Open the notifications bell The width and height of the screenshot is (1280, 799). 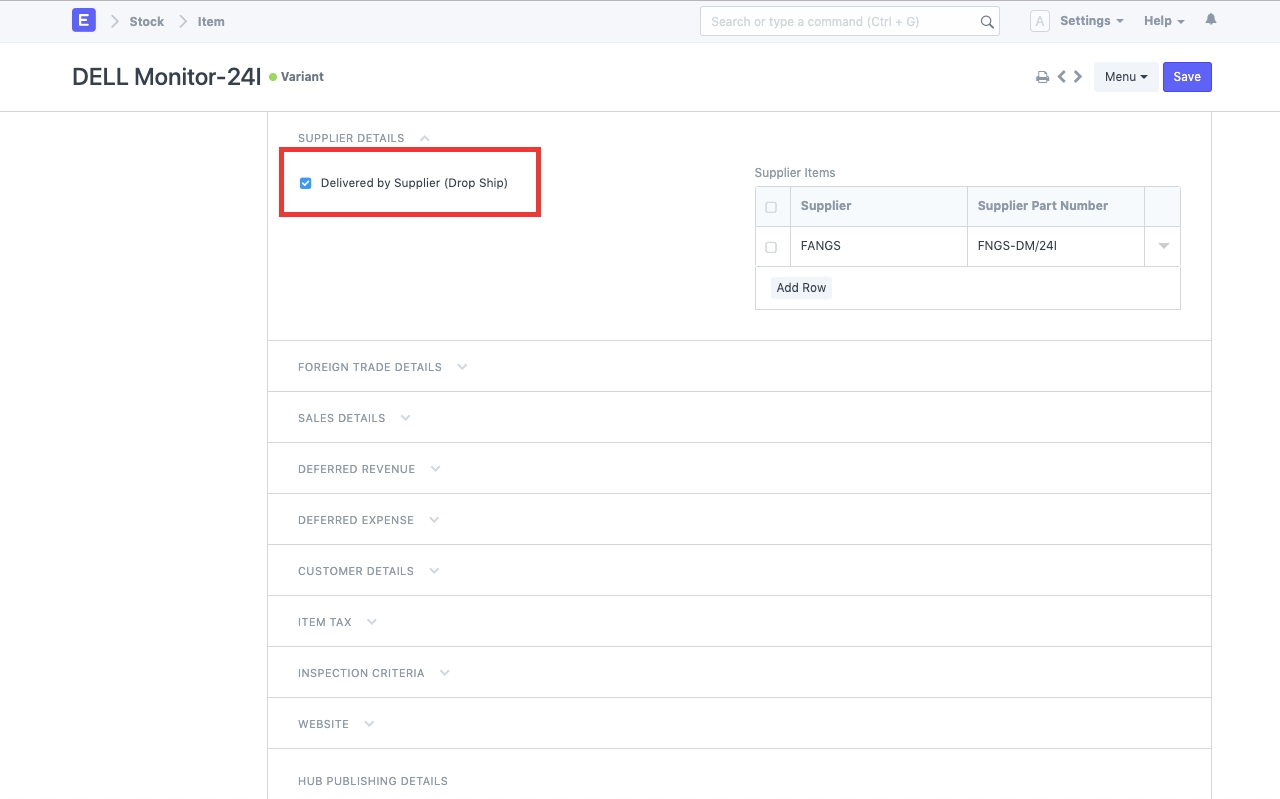(x=1211, y=20)
